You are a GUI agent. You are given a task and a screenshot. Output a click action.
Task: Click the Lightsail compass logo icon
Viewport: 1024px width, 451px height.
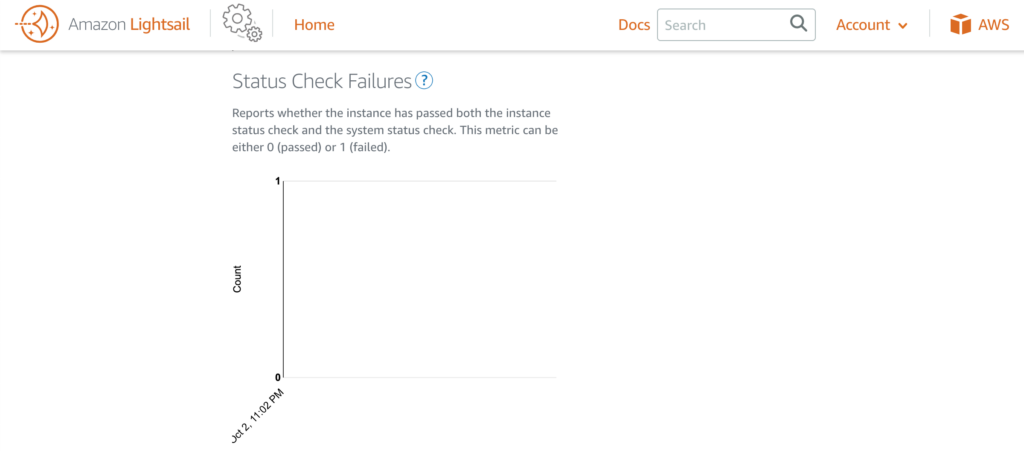(37, 25)
